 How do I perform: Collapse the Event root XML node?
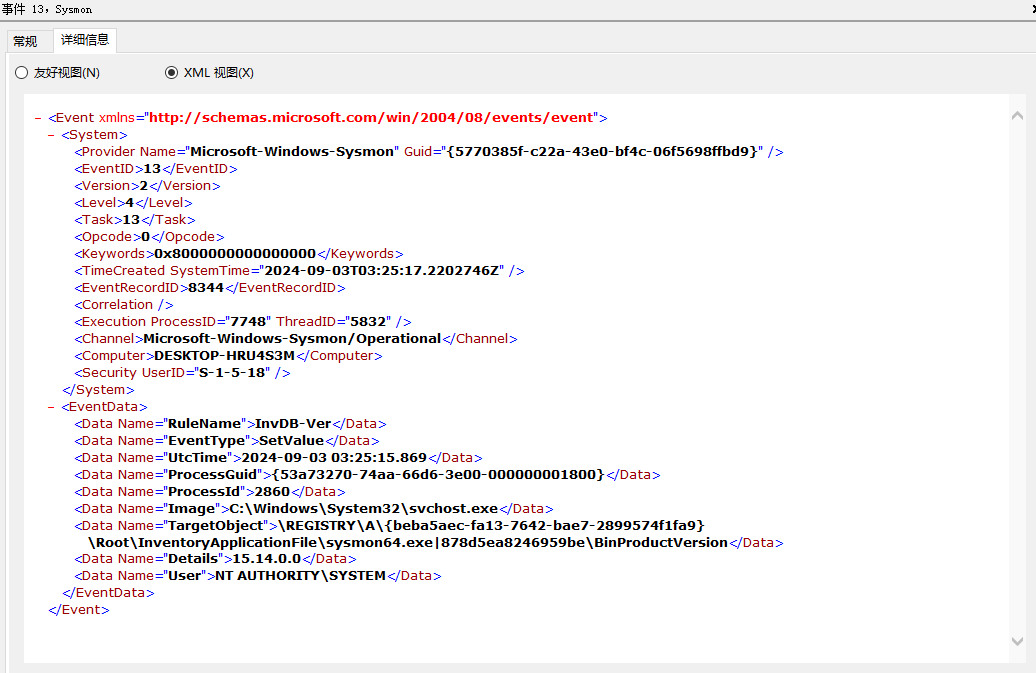(x=38, y=118)
